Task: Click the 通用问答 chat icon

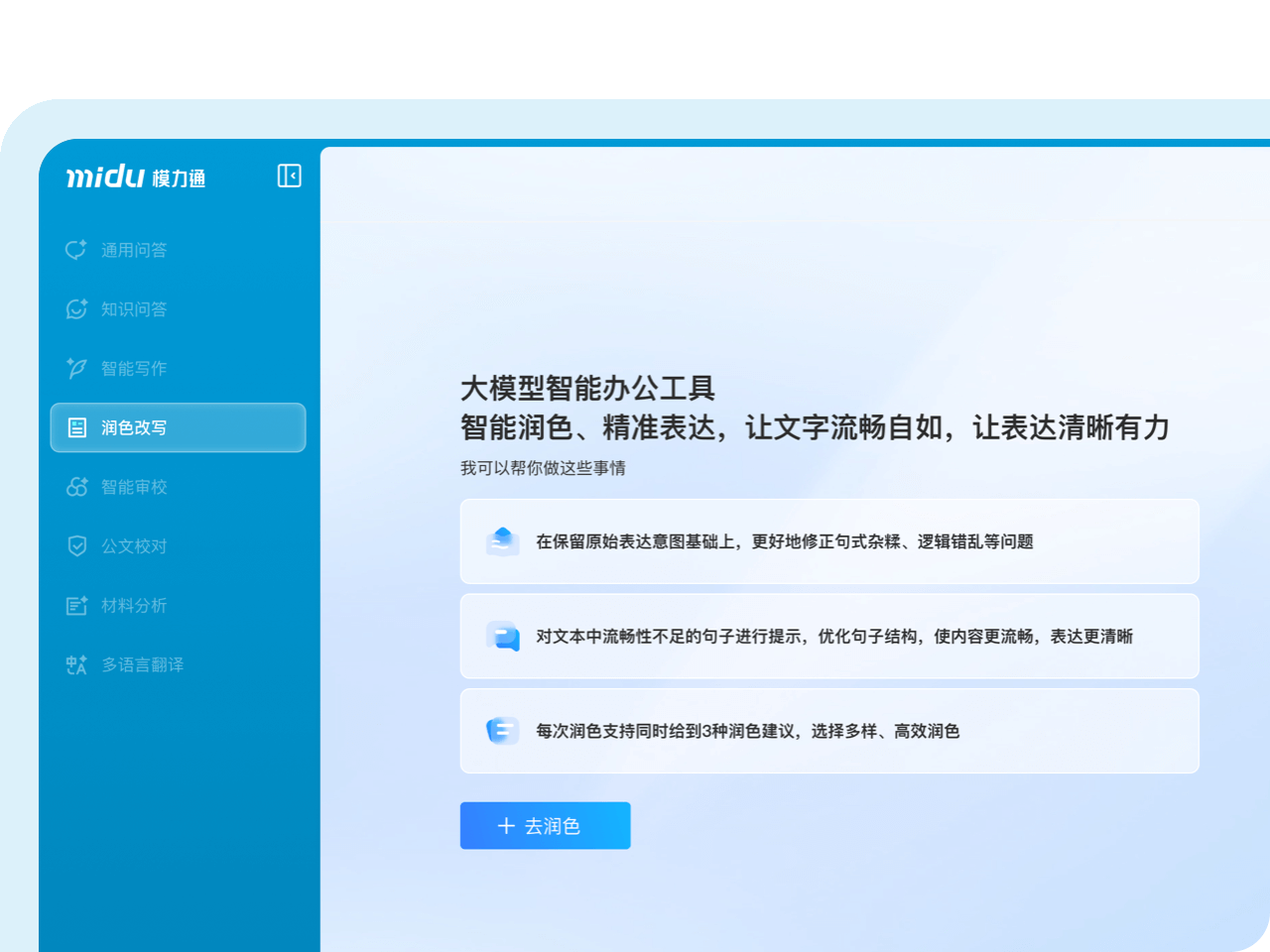Action: (x=76, y=250)
